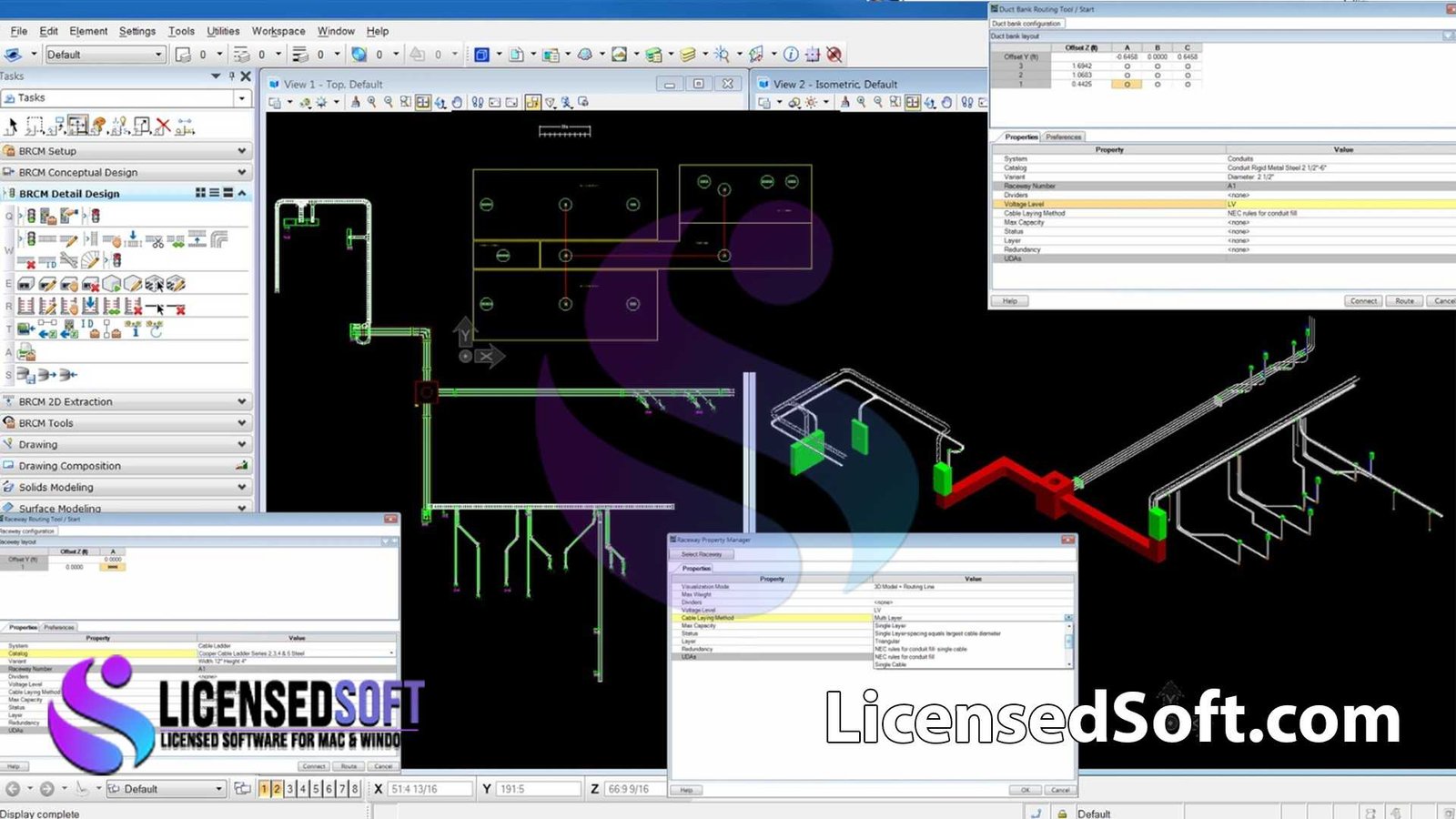Screen dimensions: 1456x819
Task: Click the red X Delete Element tool
Action: point(163,125)
